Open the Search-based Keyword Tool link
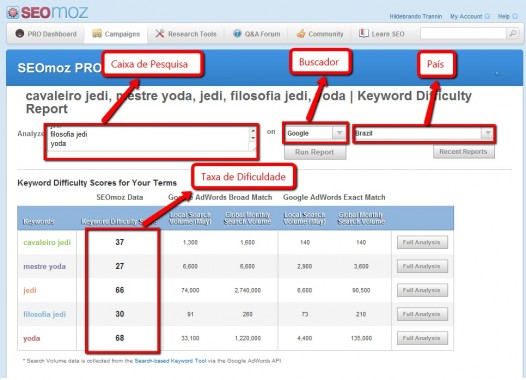 pyautogui.click(x=170, y=361)
